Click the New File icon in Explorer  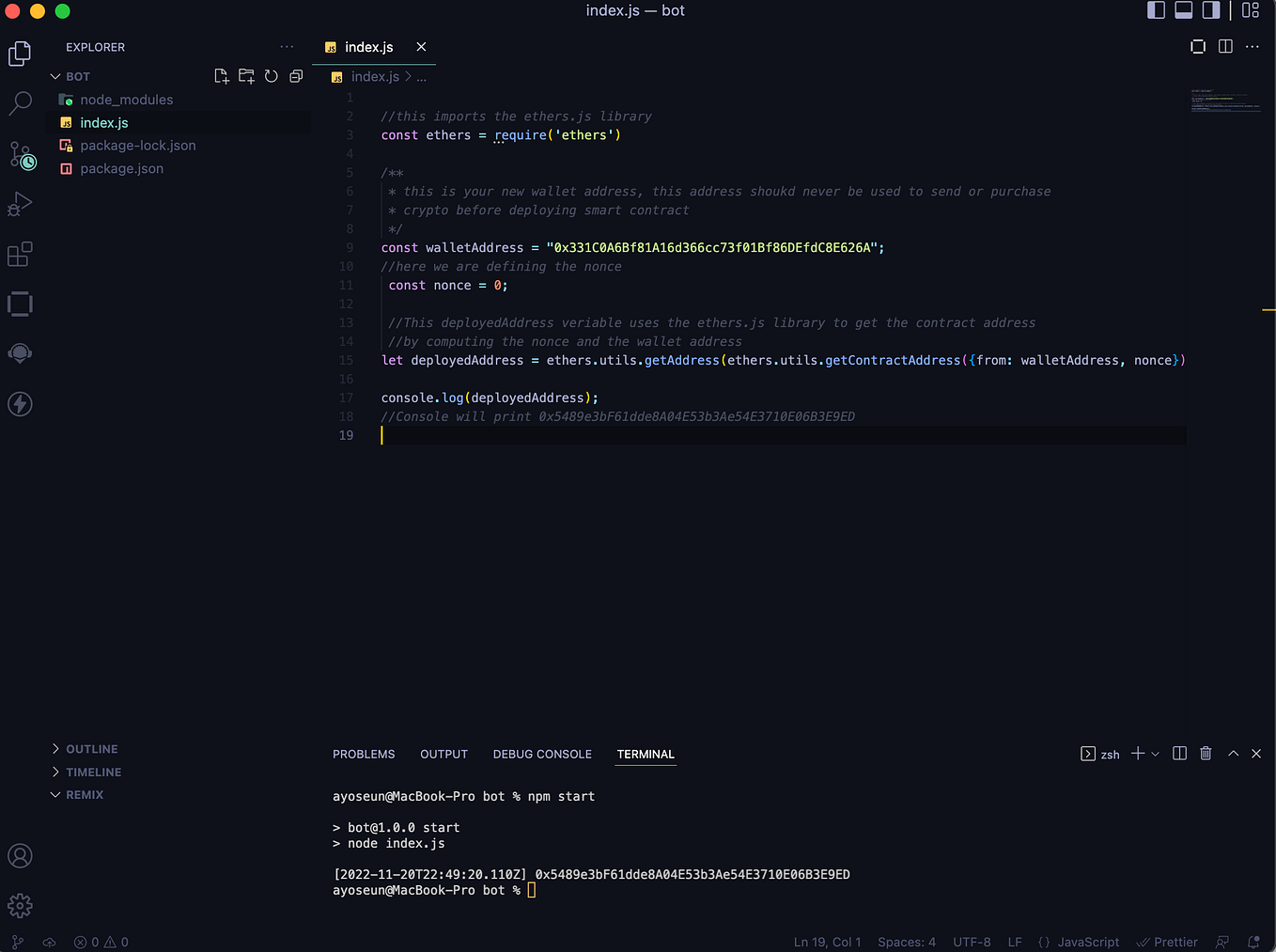222,76
